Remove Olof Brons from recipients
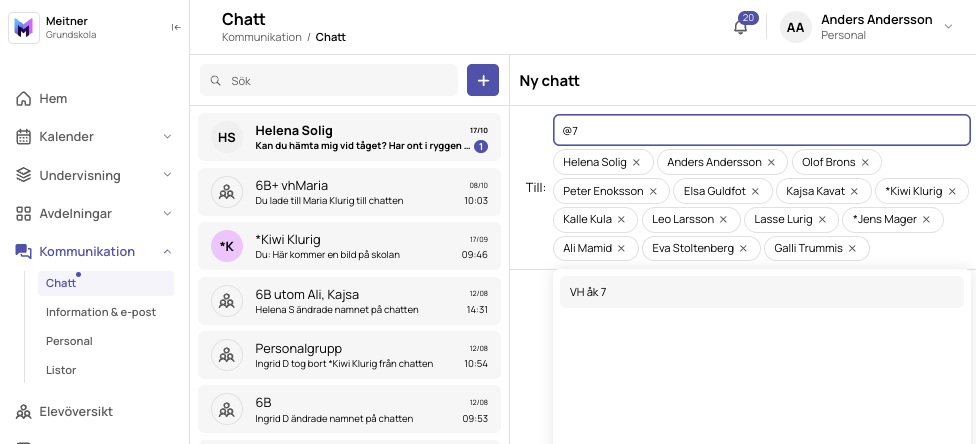 (x=865, y=162)
